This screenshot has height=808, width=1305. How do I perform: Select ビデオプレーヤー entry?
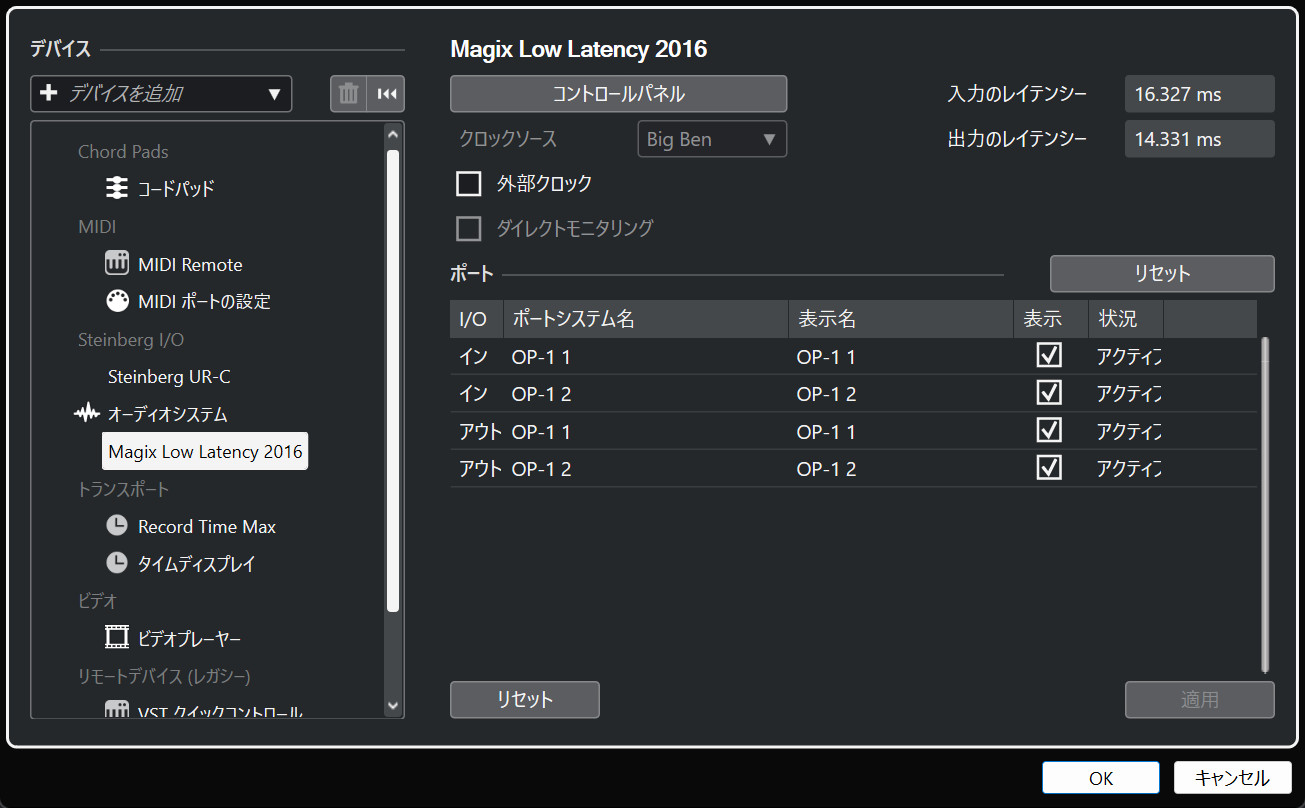click(x=189, y=637)
